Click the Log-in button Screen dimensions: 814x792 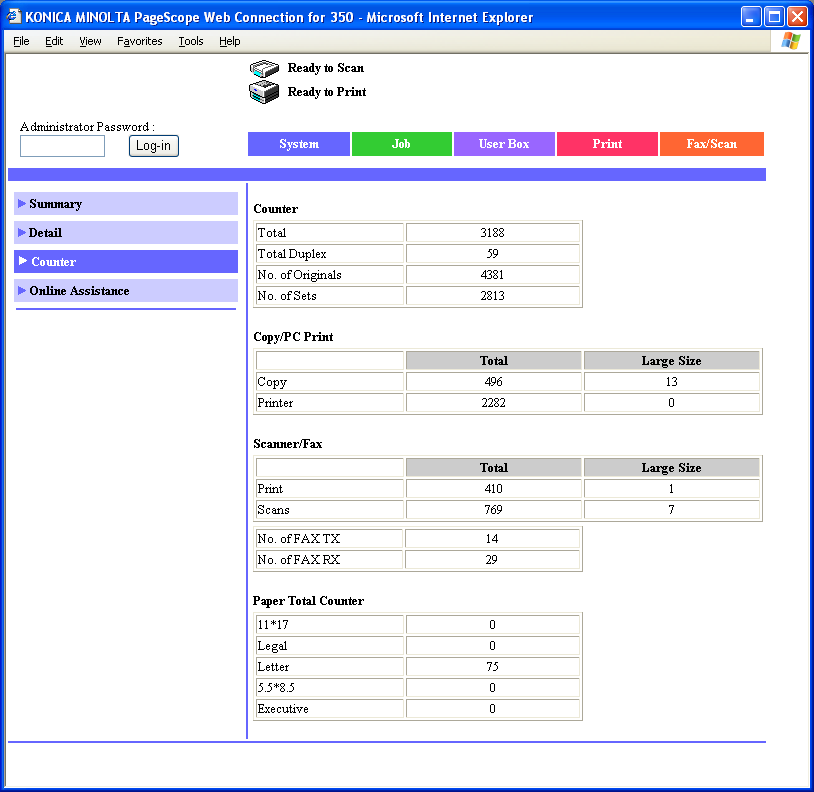(x=154, y=146)
